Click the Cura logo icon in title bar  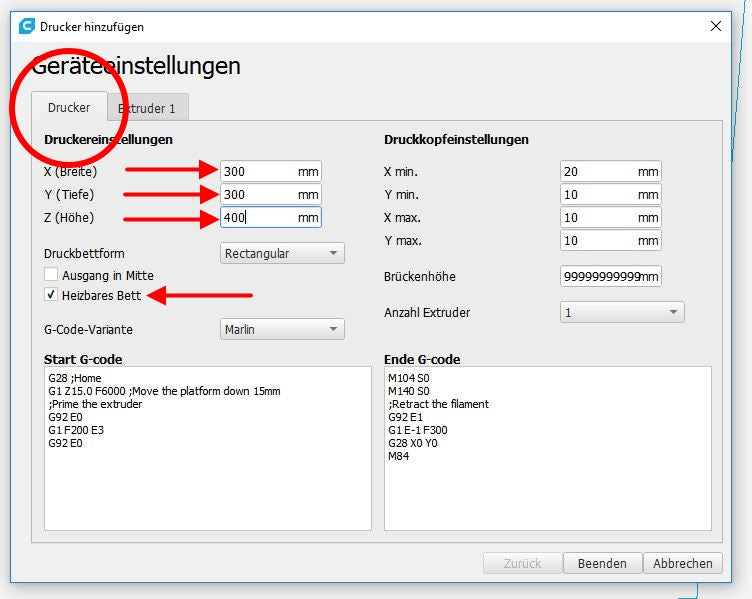[x=26, y=26]
